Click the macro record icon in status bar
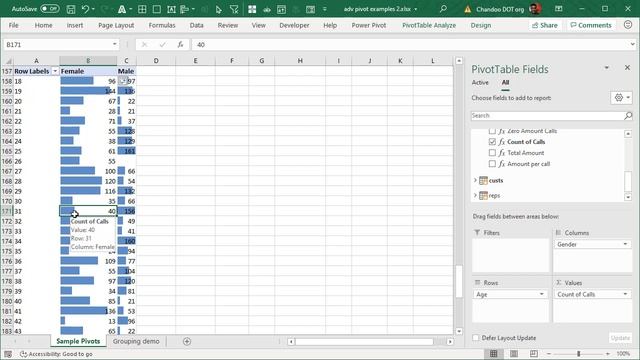The image size is (640, 360). point(8,354)
